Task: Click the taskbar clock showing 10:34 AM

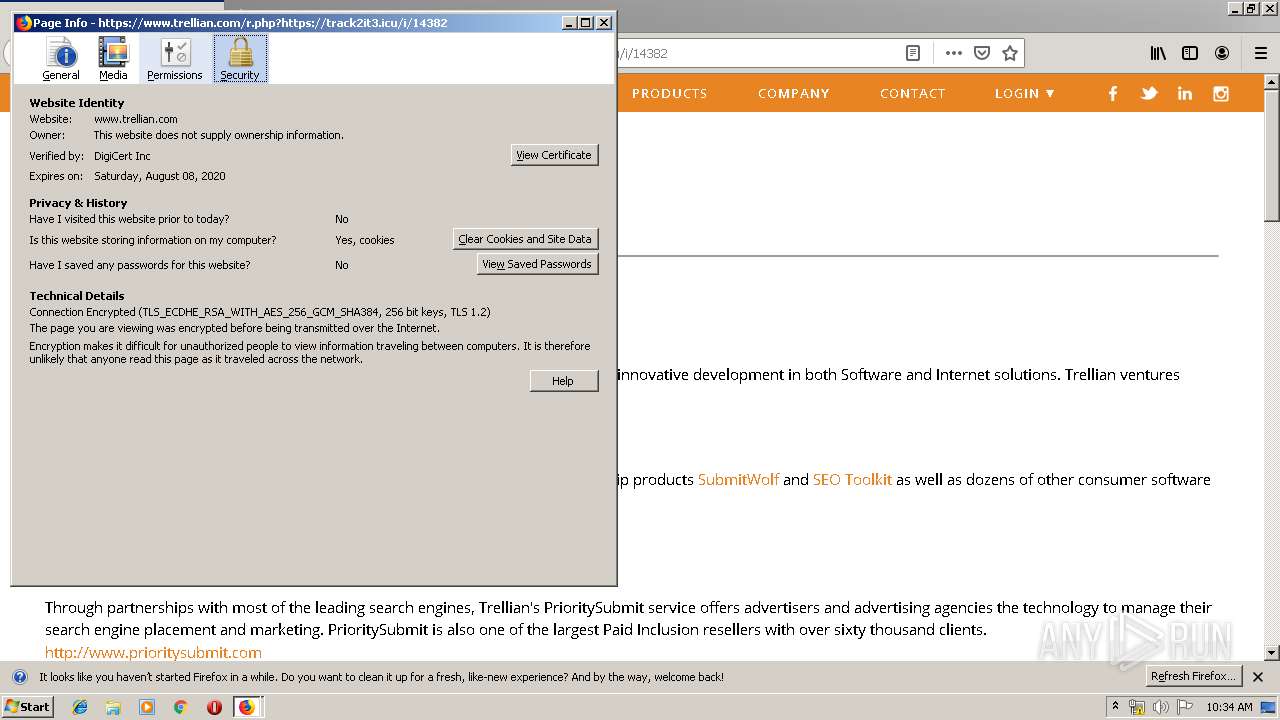Action: tap(1229, 707)
